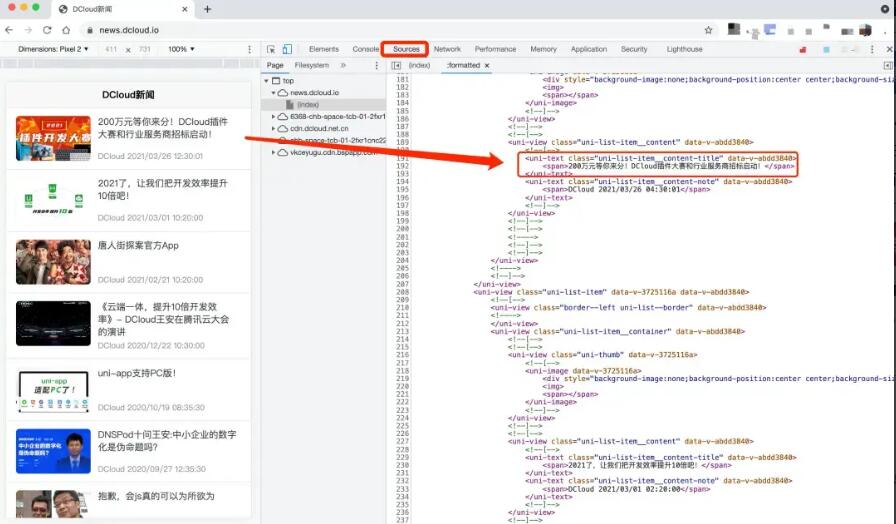Click the DNSPod article blue thumbnail
Viewport: 896px width, 524px height.
(53, 451)
